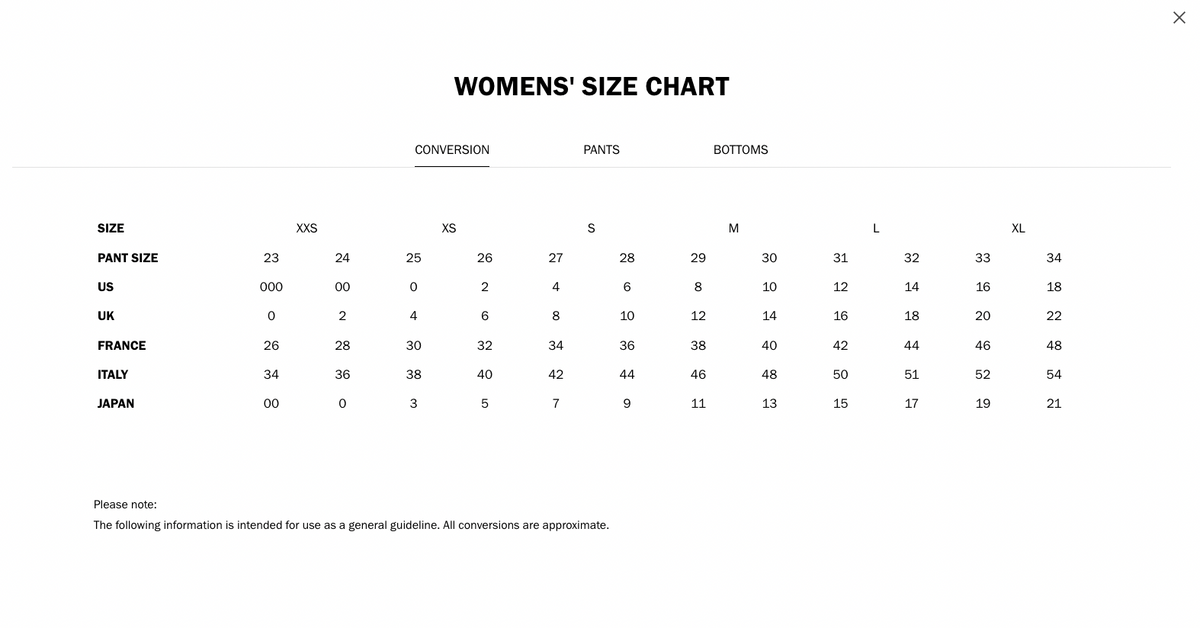Switch to the Conversion tab
The width and height of the screenshot is (1200, 628).
[x=452, y=150]
